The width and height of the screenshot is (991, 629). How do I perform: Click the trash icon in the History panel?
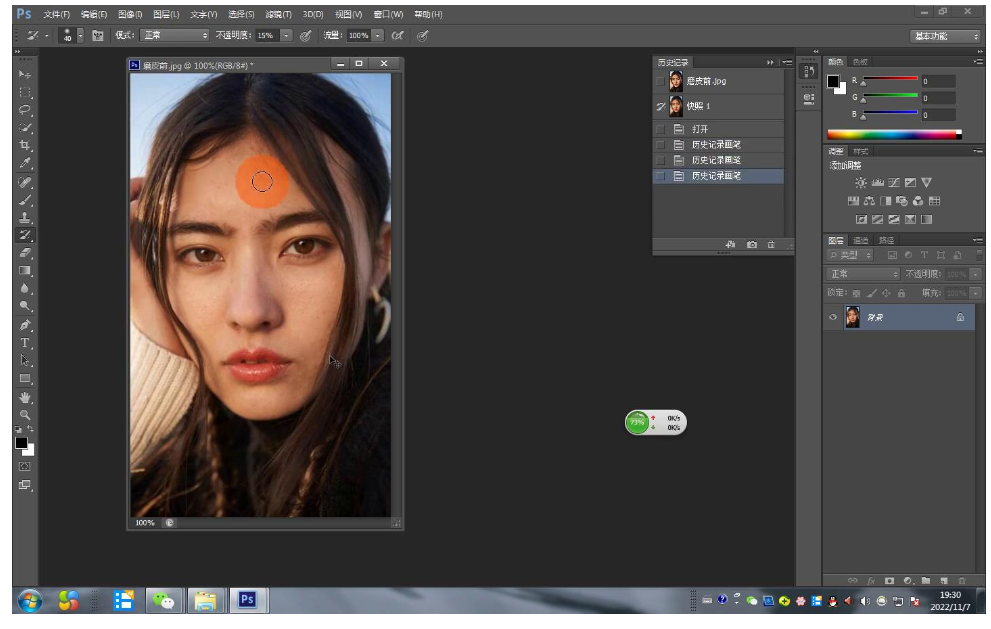(771, 245)
